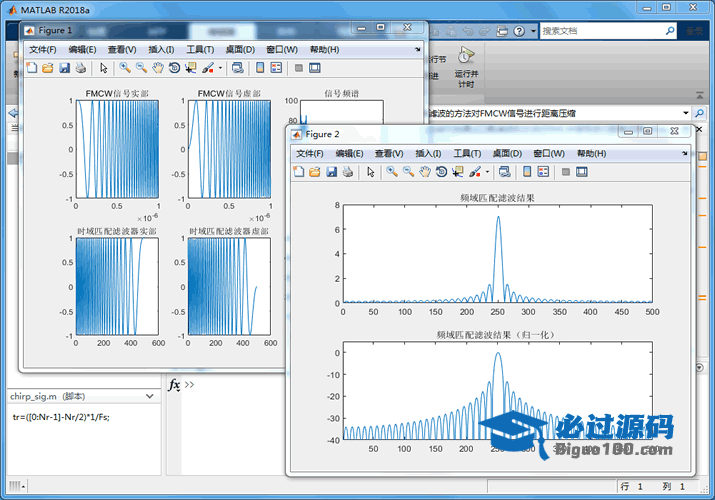Activate Zoom In tool in Figure 2

(392, 172)
